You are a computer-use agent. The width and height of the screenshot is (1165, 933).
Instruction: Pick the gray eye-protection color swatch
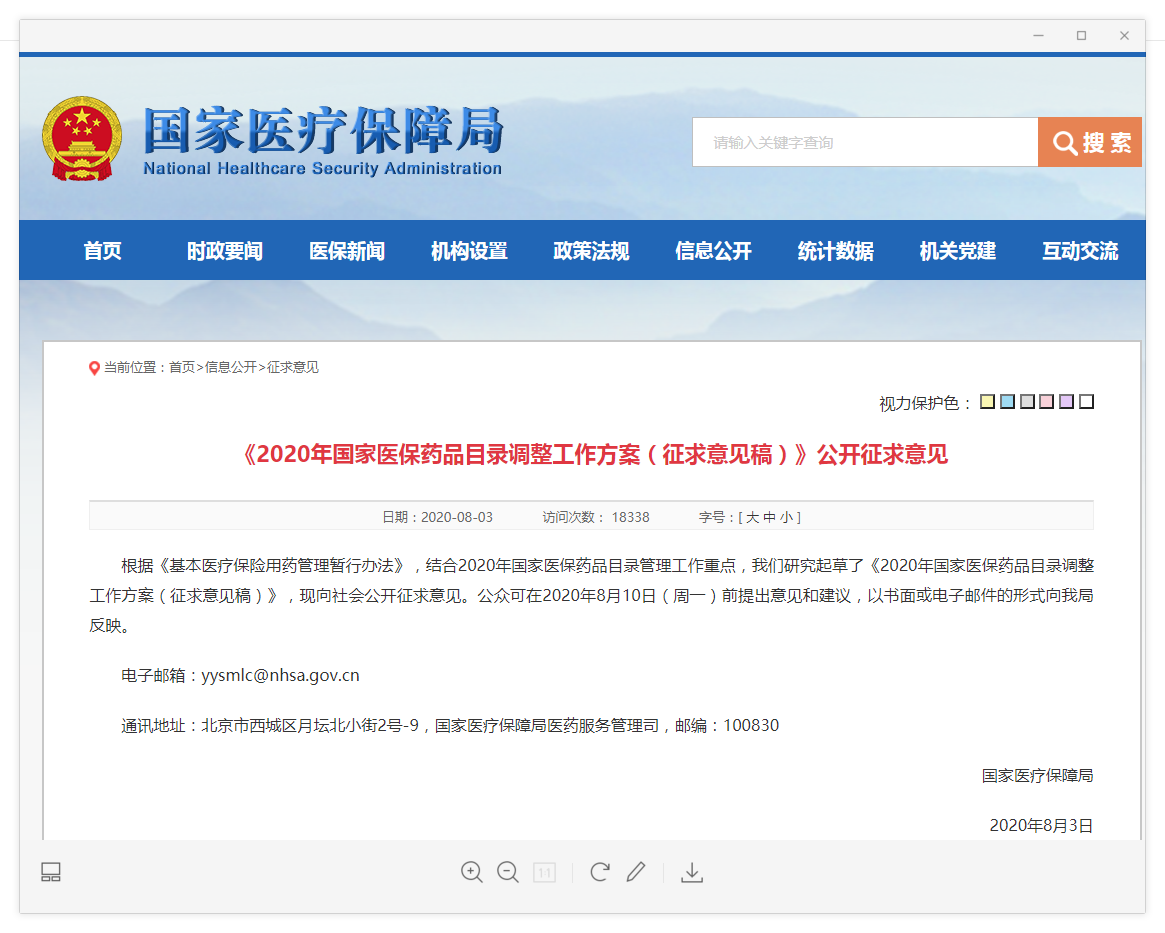click(1028, 402)
